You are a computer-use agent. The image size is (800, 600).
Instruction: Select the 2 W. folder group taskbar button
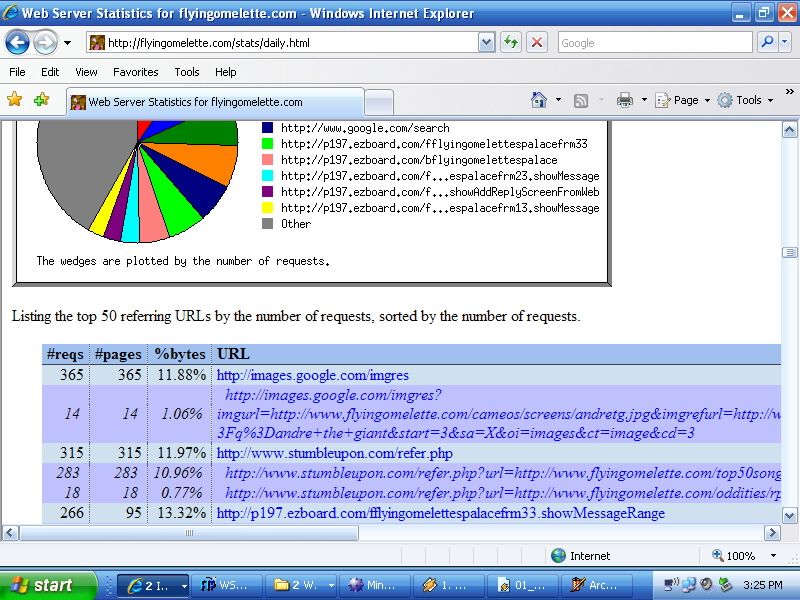[301, 585]
